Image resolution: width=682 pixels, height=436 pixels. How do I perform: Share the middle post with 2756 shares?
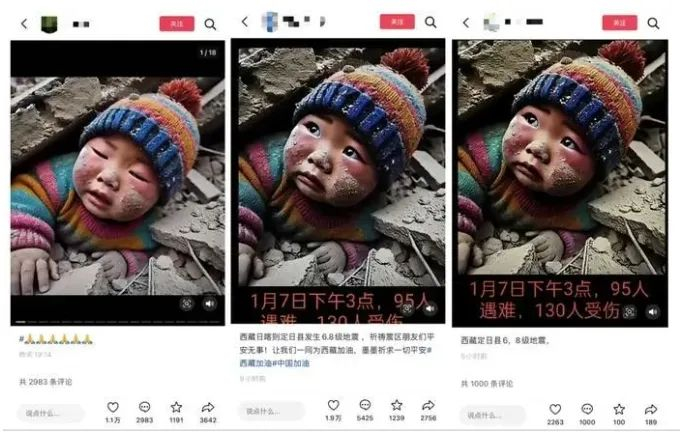pos(428,405)
